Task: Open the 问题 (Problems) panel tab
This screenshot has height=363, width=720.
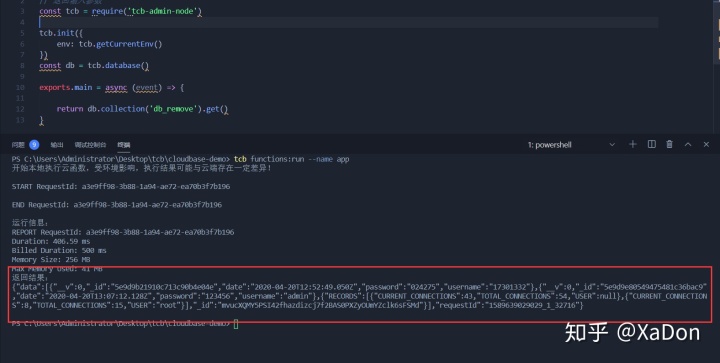Action: tap(18, 145)
